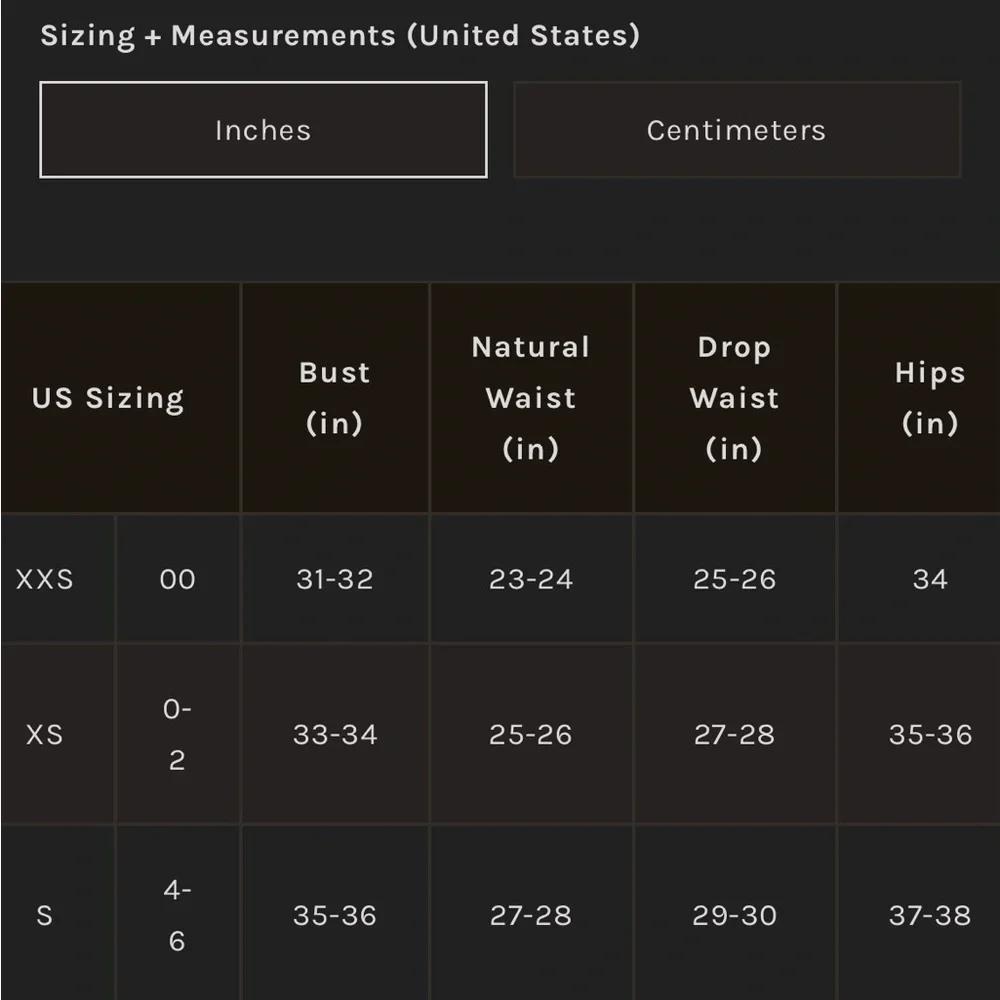Click the 33-34 bust measurement
The image size is (1000, 1000).
click(x=335, y=734)
